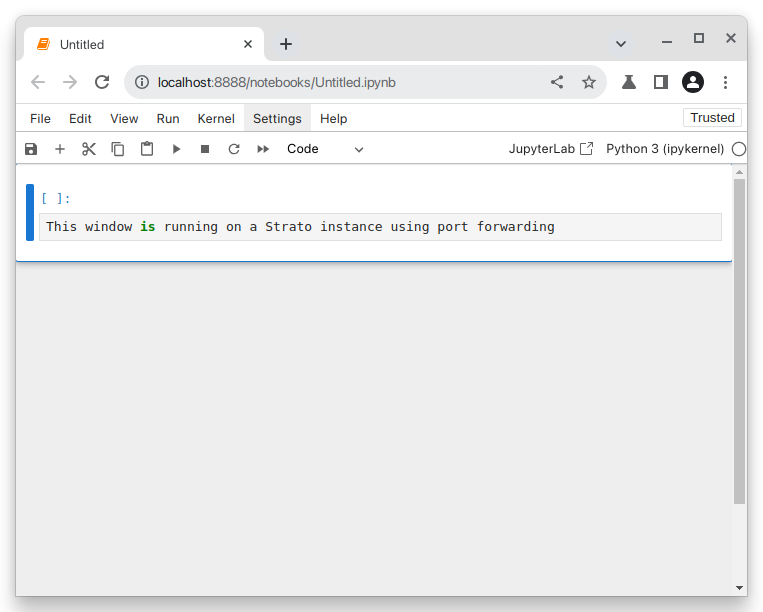Open notebook in JupyterLab
This screenshot has height=612, width=763.
tap(551, 149)
